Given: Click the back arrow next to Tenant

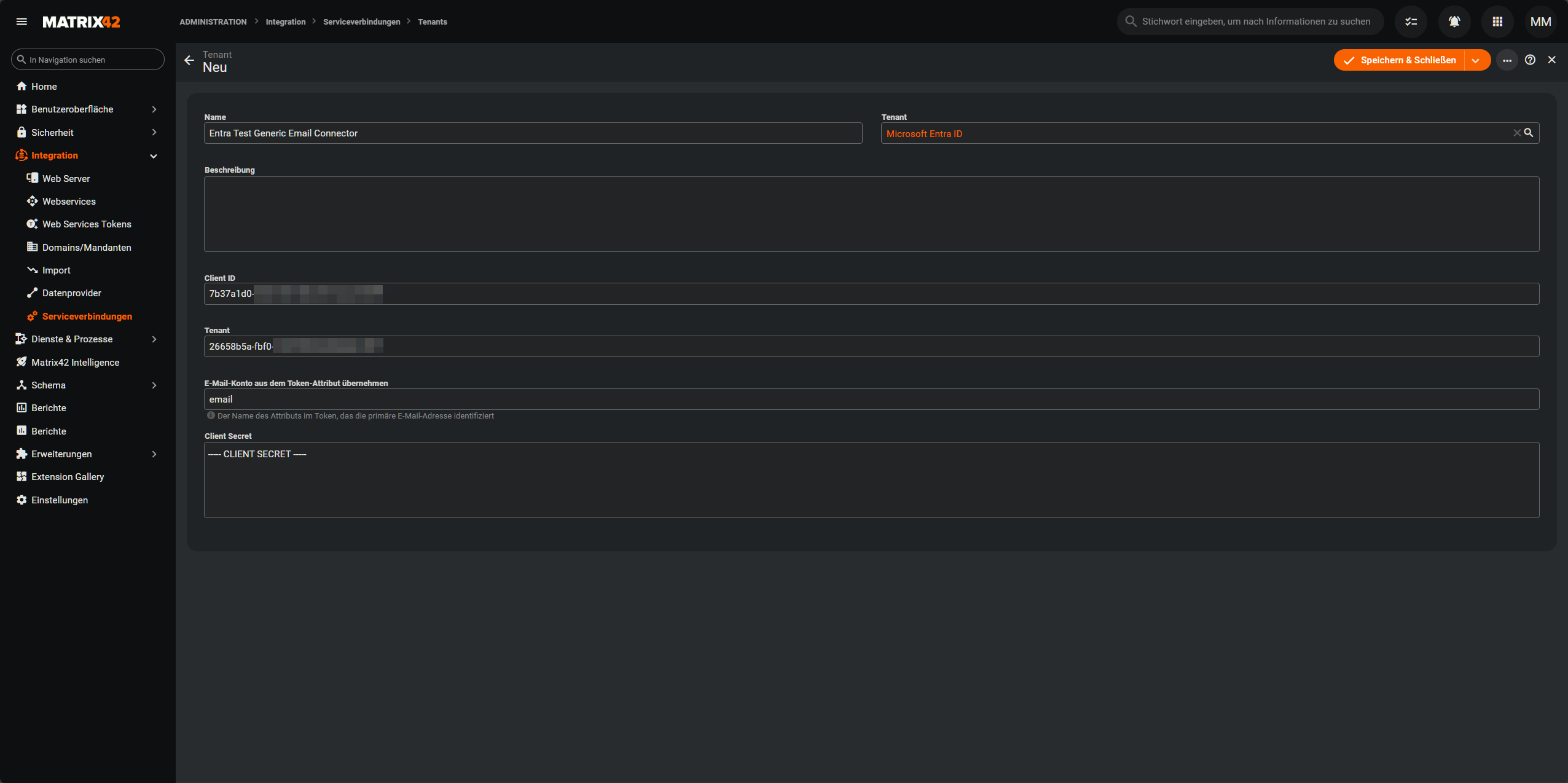Looking at the screenshot, I should pyautogui.click(x=189, y=60).
